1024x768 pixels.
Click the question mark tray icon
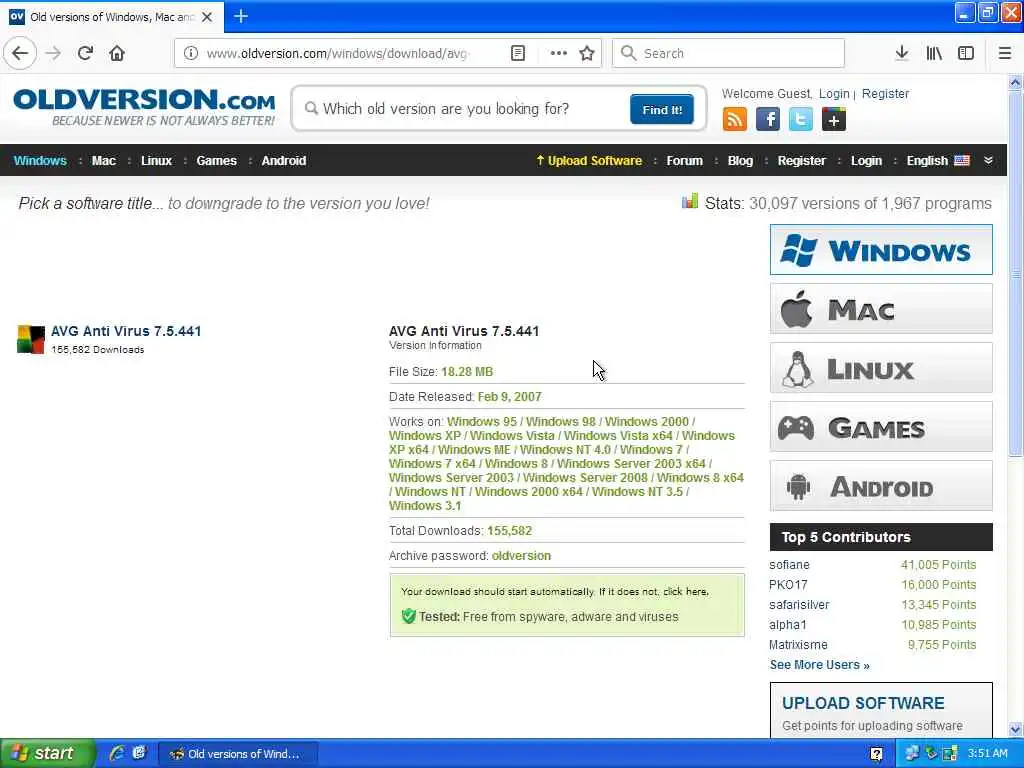(876, 754)
